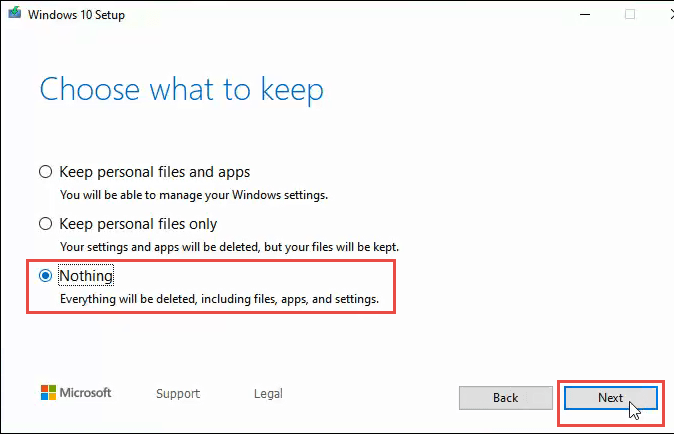Click the 'Choose what to keep' heading
674x434 pixels.
click(181, 90)
